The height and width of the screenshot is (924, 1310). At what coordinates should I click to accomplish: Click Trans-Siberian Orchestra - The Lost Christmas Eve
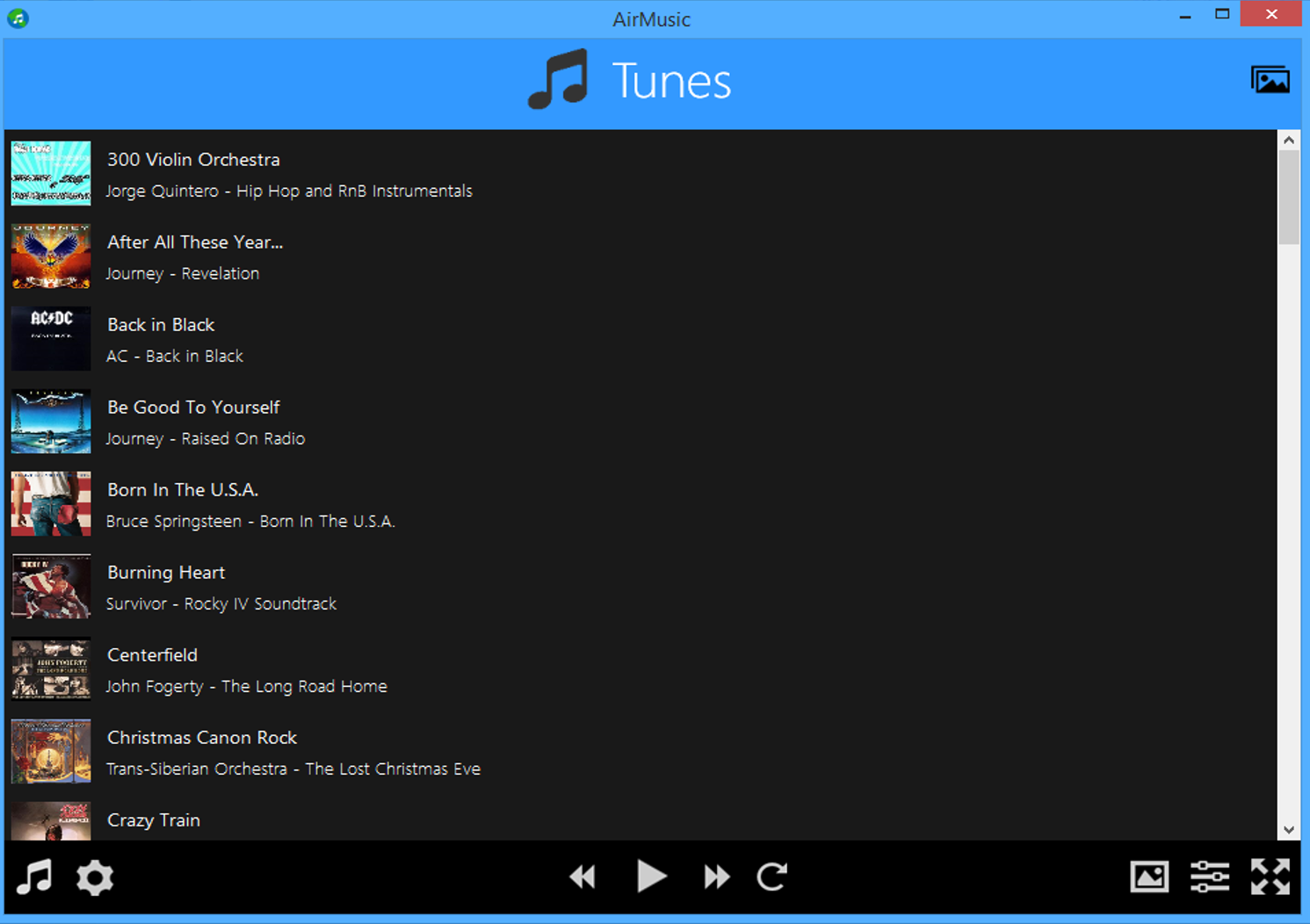[293, 769]
